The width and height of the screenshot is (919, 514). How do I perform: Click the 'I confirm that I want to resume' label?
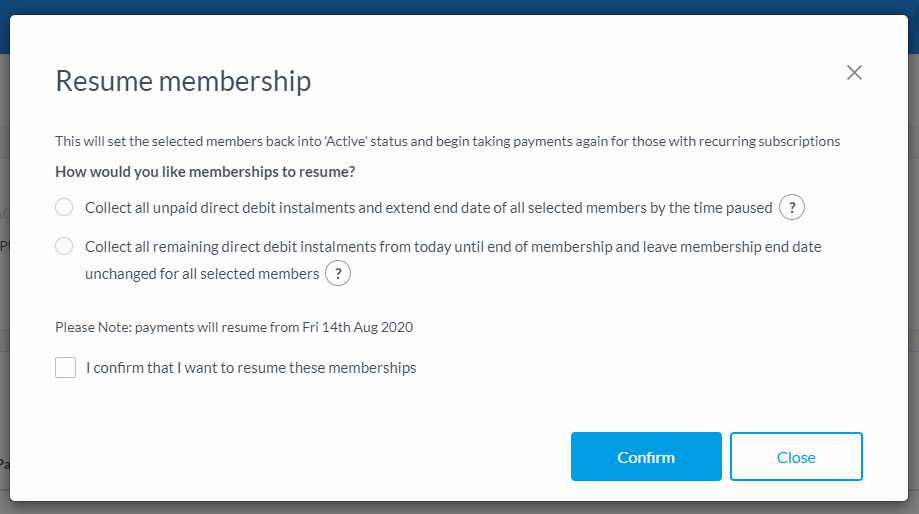[x=251, y=368]
